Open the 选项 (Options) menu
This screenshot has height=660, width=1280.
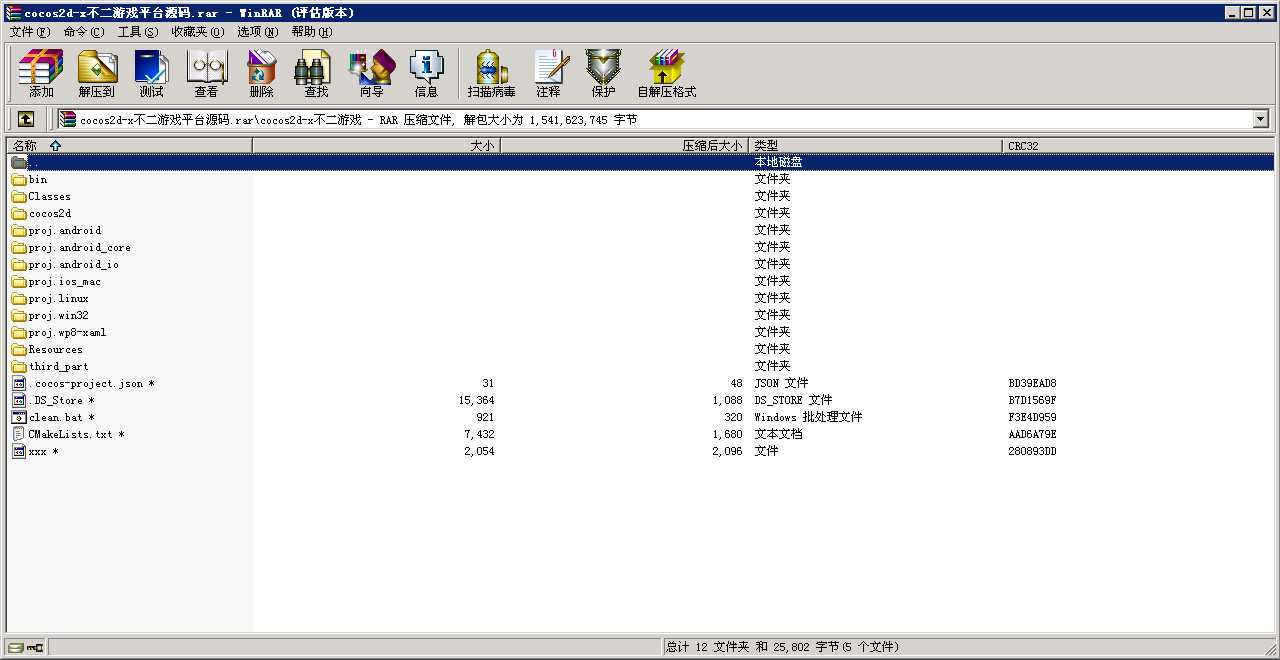258,32
